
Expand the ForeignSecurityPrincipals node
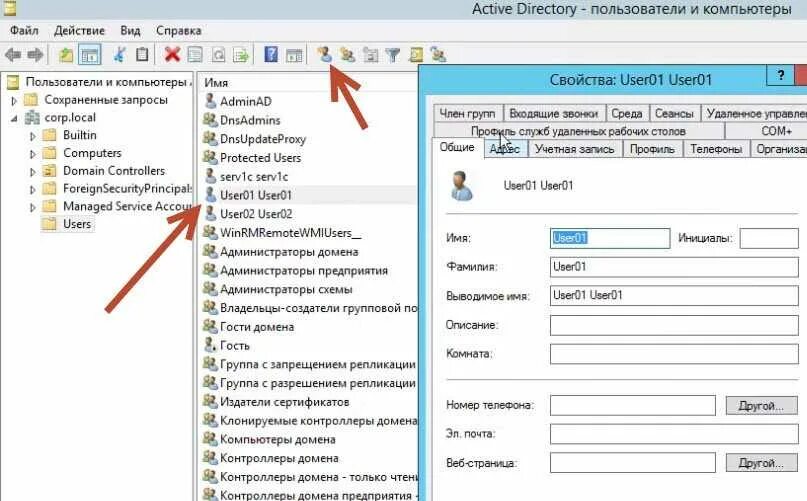pyautogui.click(x=33, y=189)
